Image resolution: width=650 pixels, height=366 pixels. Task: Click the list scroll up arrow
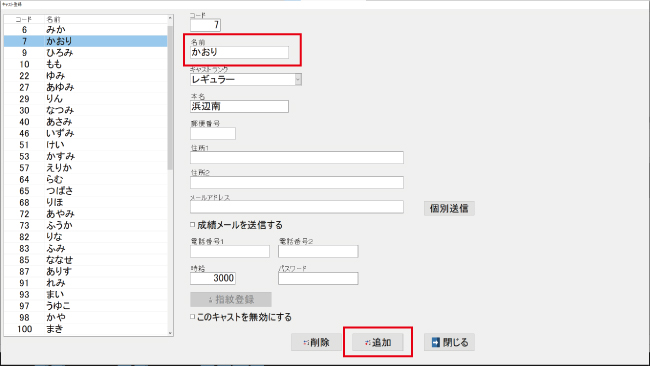[x=170, y=18]
